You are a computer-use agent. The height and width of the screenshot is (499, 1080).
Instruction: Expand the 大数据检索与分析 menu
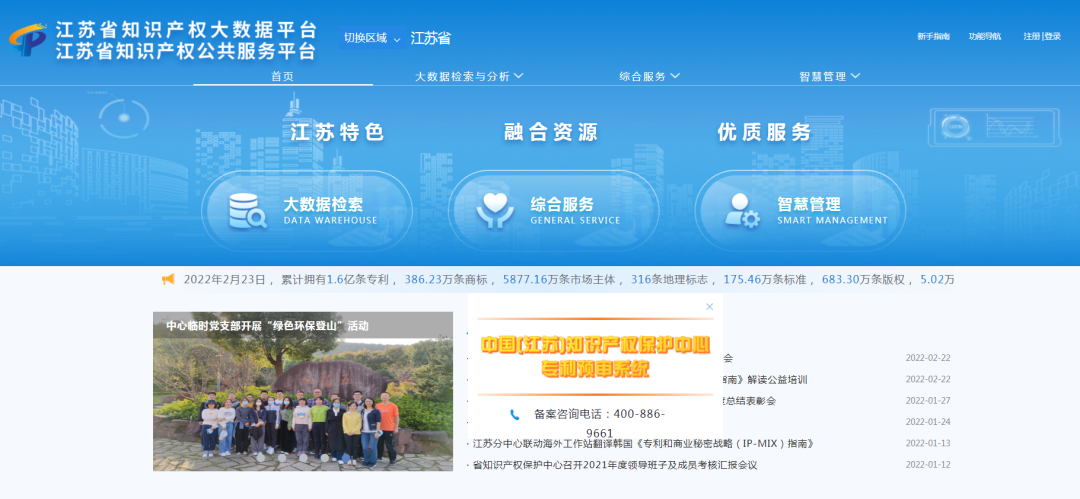coord(469,76)
